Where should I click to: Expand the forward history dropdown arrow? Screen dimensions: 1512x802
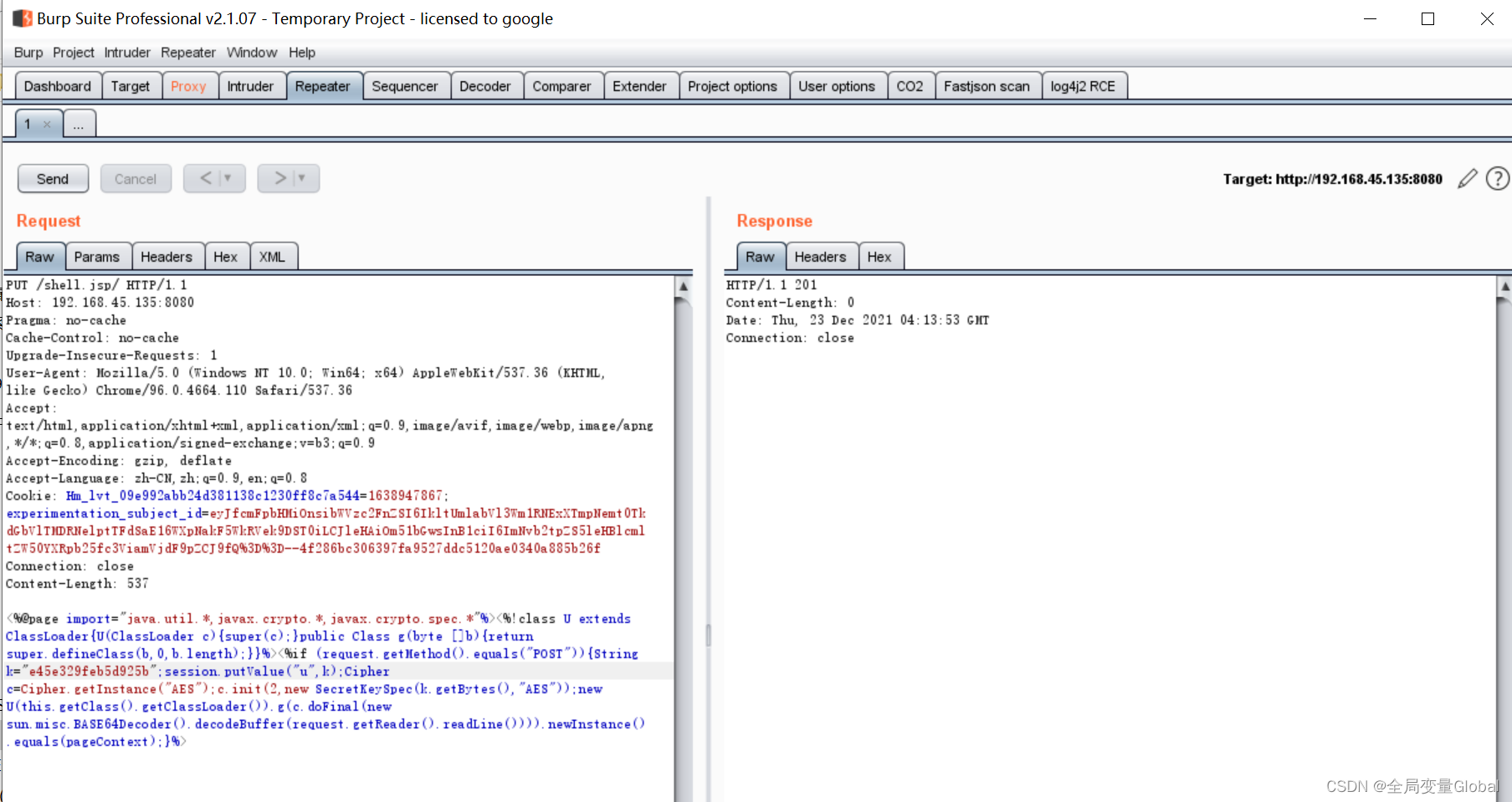pyautogui.click(x=302, y=178)
